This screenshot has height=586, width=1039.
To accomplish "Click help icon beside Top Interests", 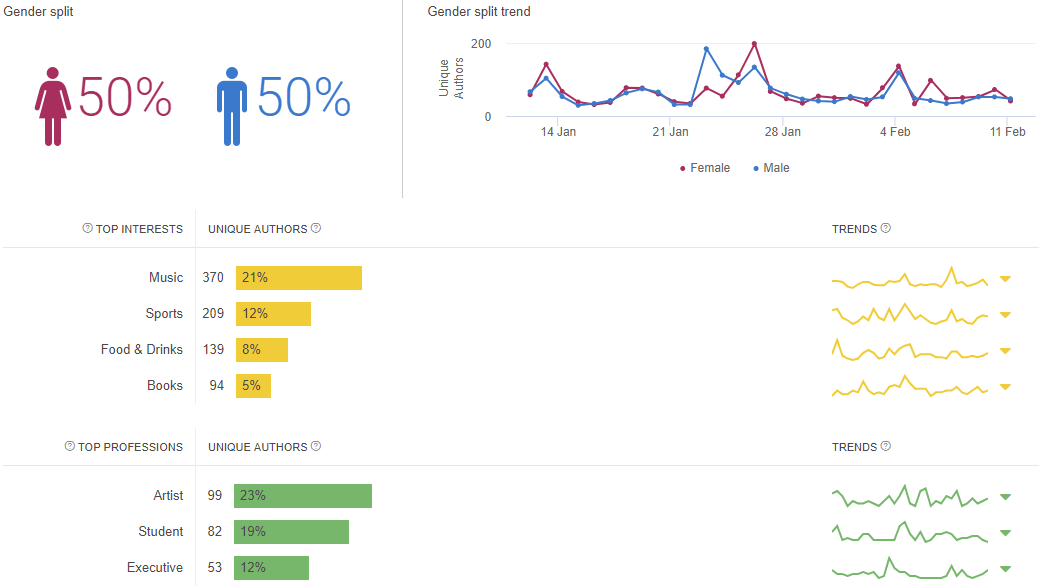I will tap(87, 229).
